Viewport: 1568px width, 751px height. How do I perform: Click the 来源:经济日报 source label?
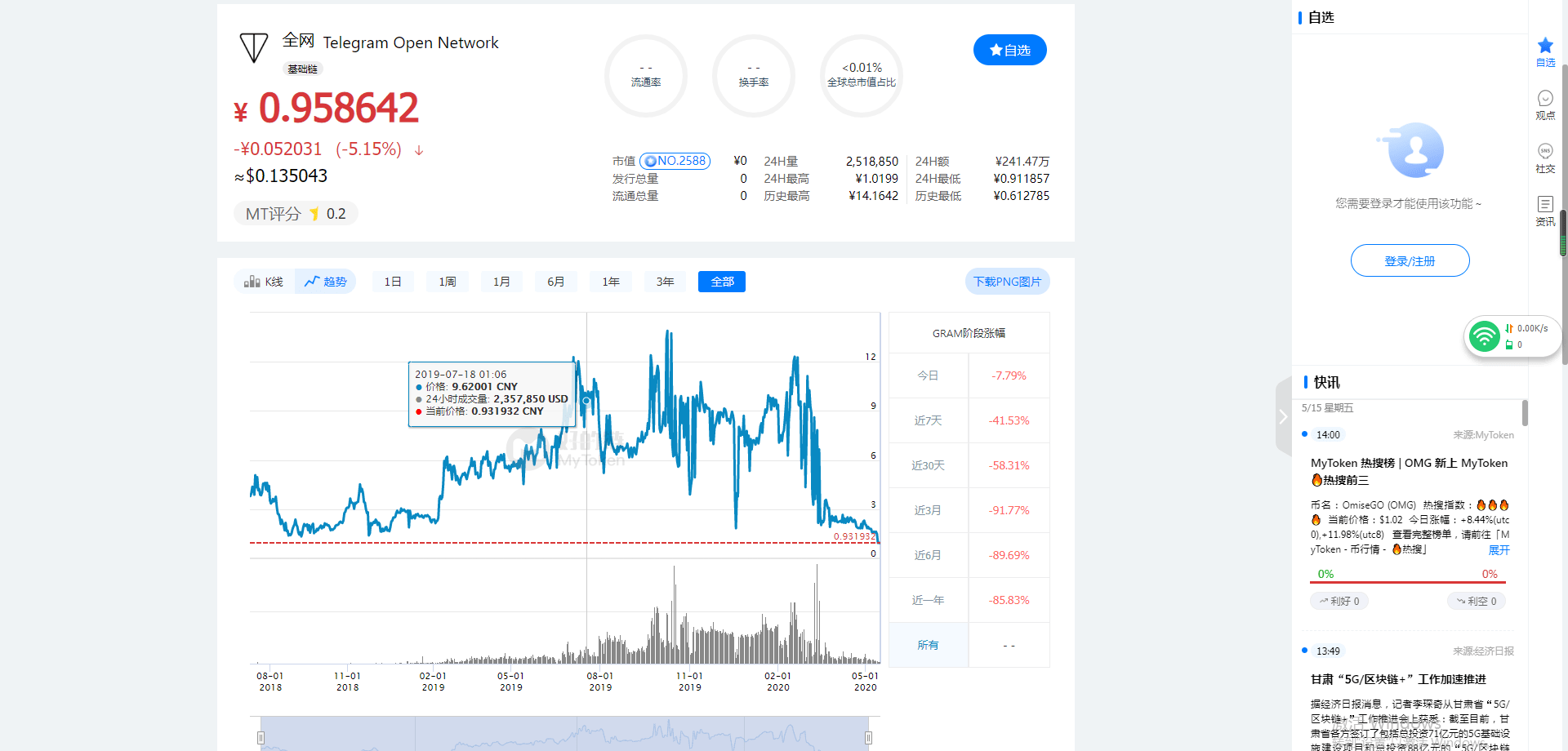pyautogui.click(x=1483, y=651)
